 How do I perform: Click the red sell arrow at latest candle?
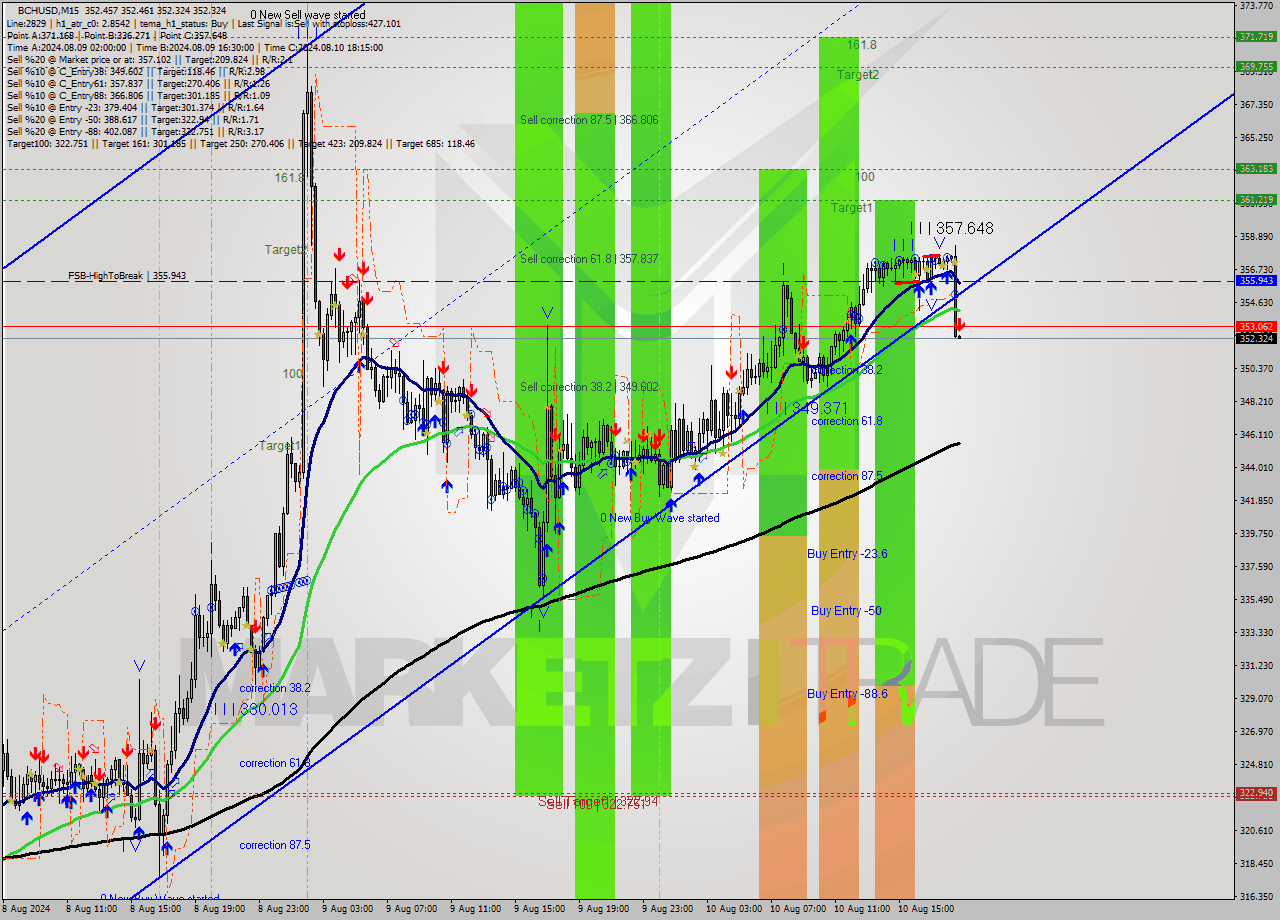[959, 324]
